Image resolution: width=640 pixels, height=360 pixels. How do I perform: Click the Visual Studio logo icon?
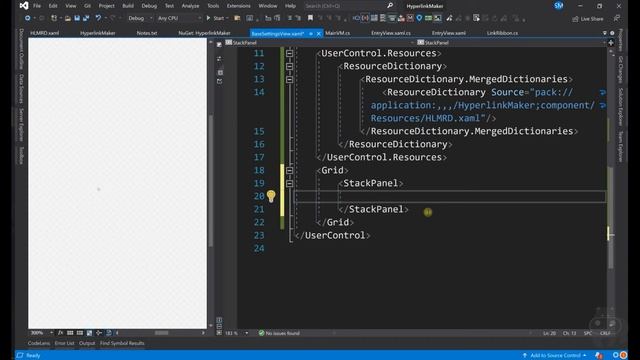pyautogui.click(x=24, y=6)
